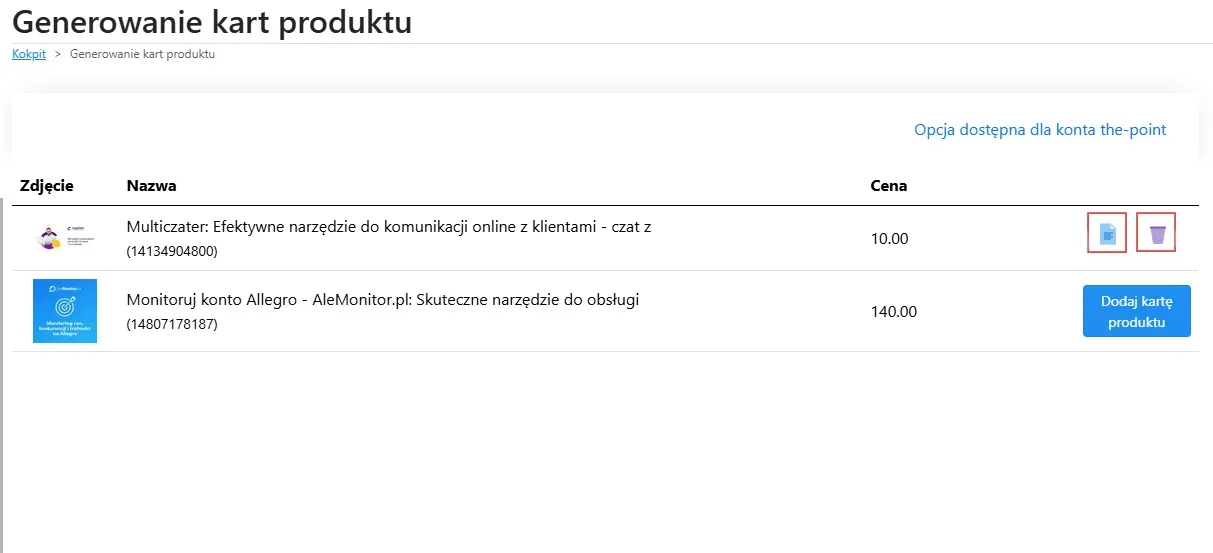Select the 'Monitoruj konto Allegro' product name

[382, 300]
